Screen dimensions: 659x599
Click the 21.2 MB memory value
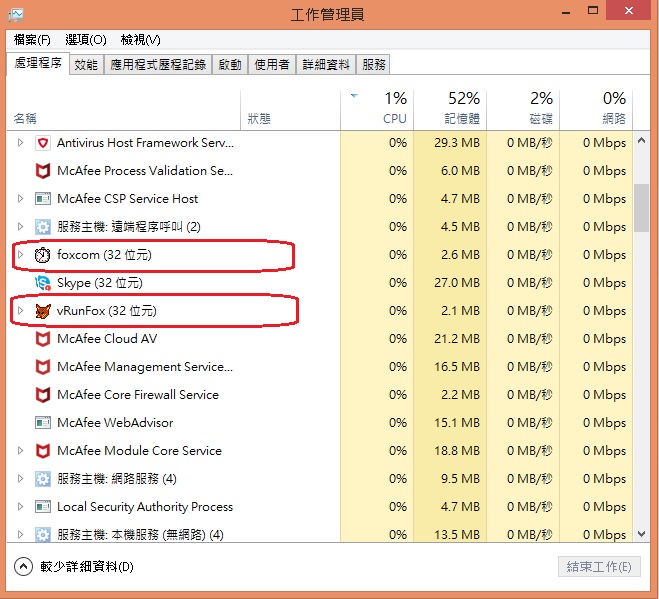click(x=457, y=339)
